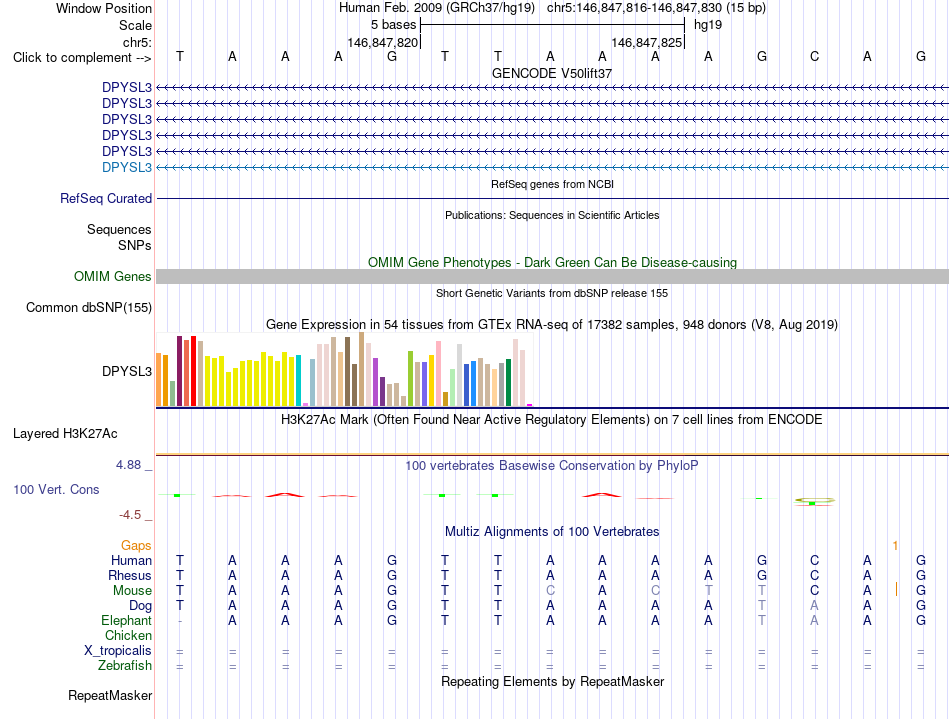Click the cyan bar in the GTEx expression chart
The width and height of the screenshot is (950, 719).
tap(298, 380)
